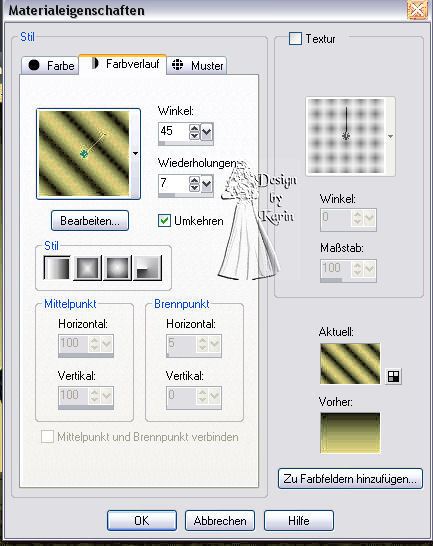Uncheck the Umkehren checkbox

164,220
